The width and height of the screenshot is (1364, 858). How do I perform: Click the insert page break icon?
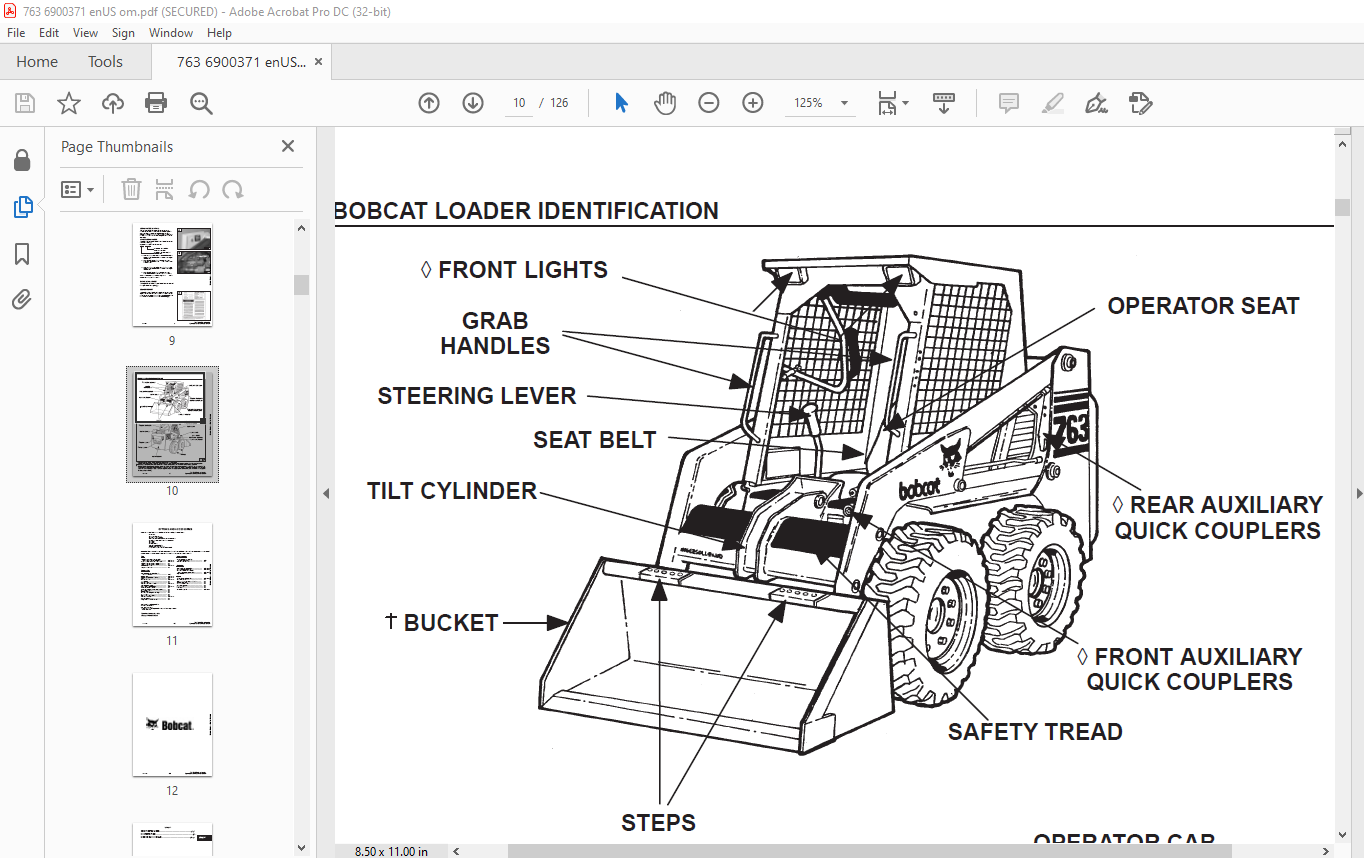[x=165, y=189]
